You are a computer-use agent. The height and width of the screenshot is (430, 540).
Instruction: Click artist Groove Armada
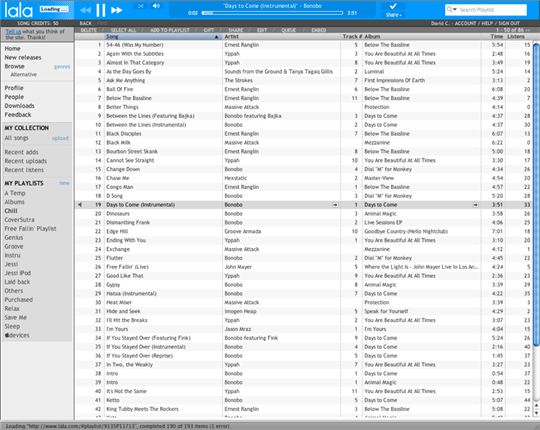242,231
